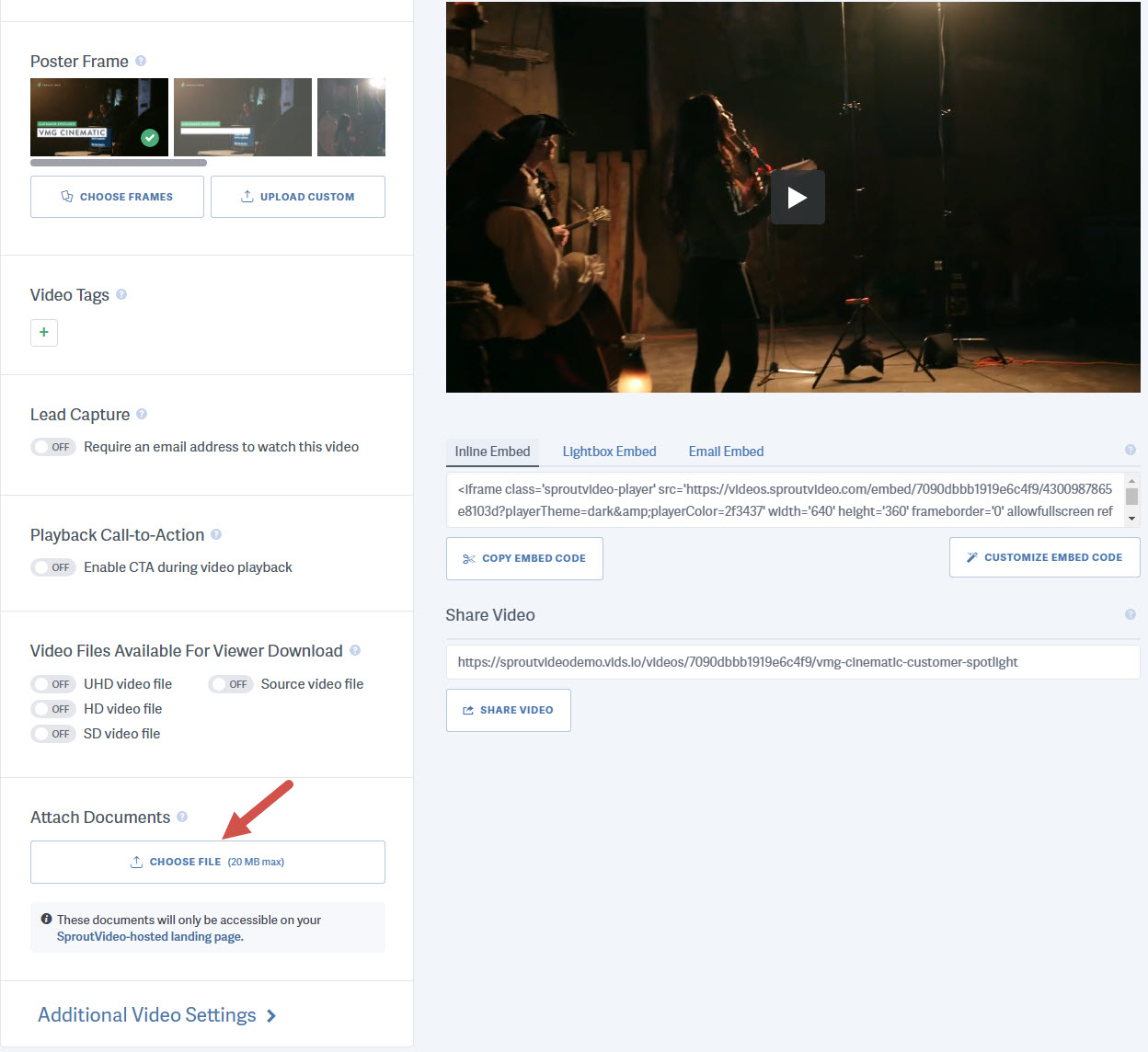Enable HD video file download
The width and height of the screenshot is (1148, 1052).
pos(52,708)
